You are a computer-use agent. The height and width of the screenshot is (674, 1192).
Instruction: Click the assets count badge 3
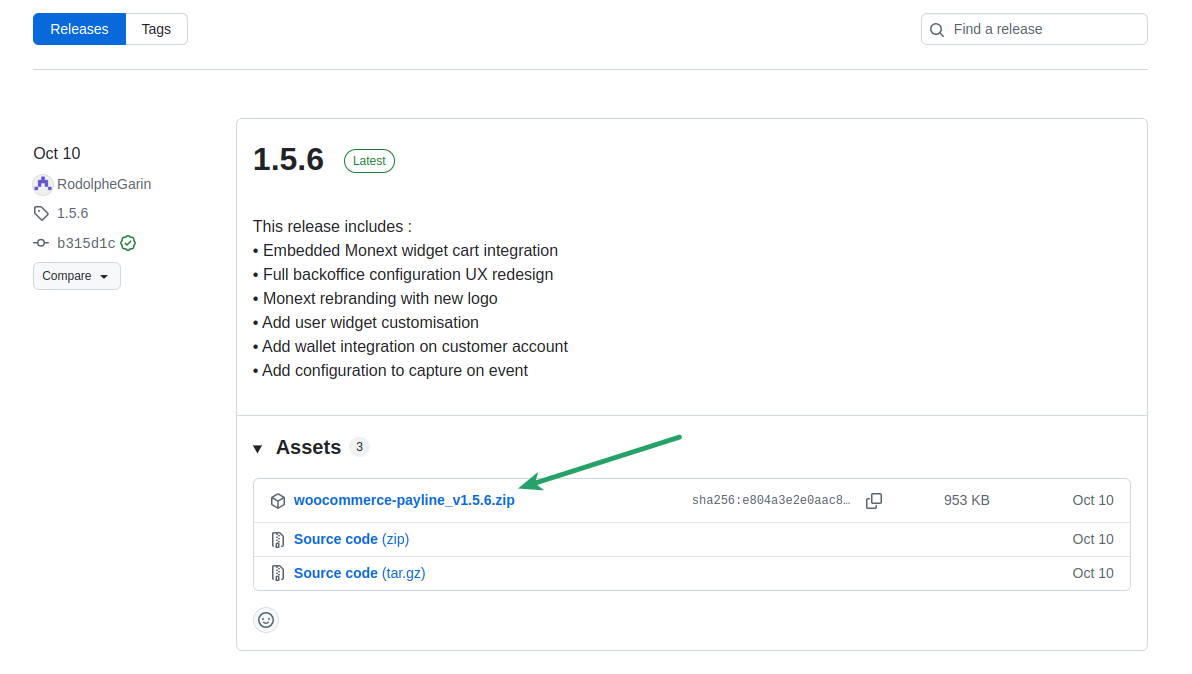360,447
